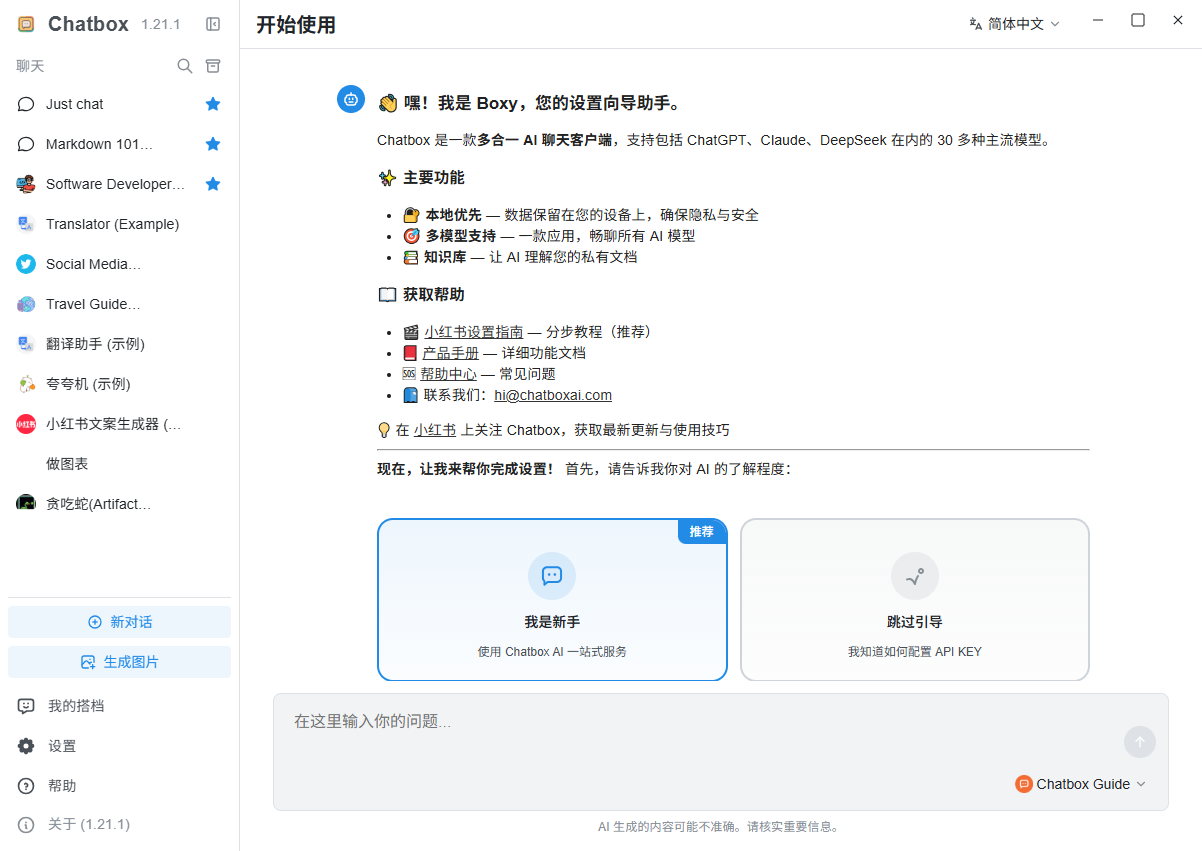Click the 生成图片 button
This screenshot has height=851, width=1202.
coord(119,662)
